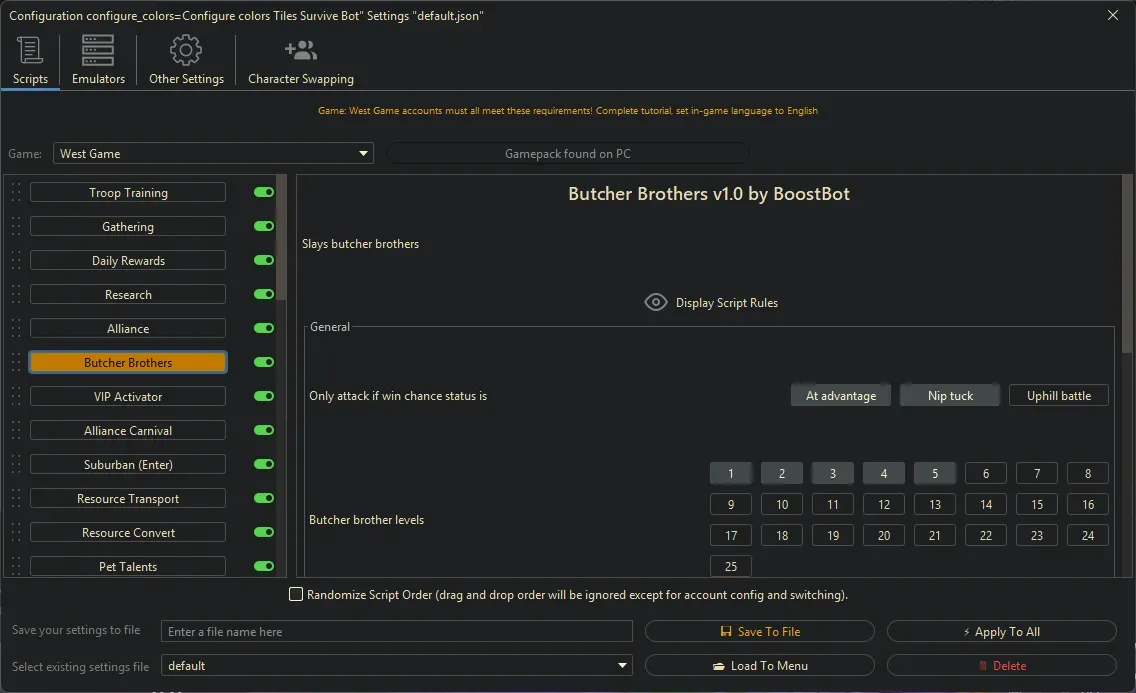
Task: Select butcher brother level 25
Action: click(x=730, y=566)
